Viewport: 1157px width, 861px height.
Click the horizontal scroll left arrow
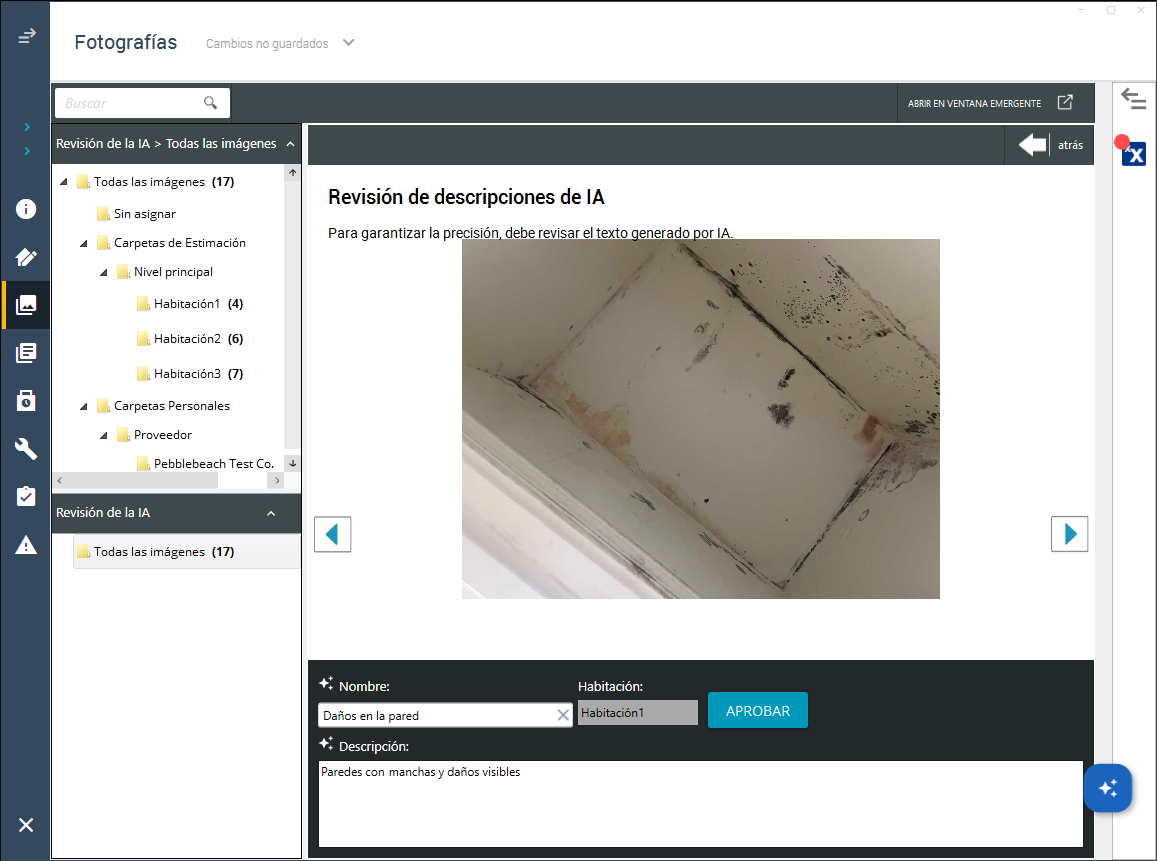[60, 480]
